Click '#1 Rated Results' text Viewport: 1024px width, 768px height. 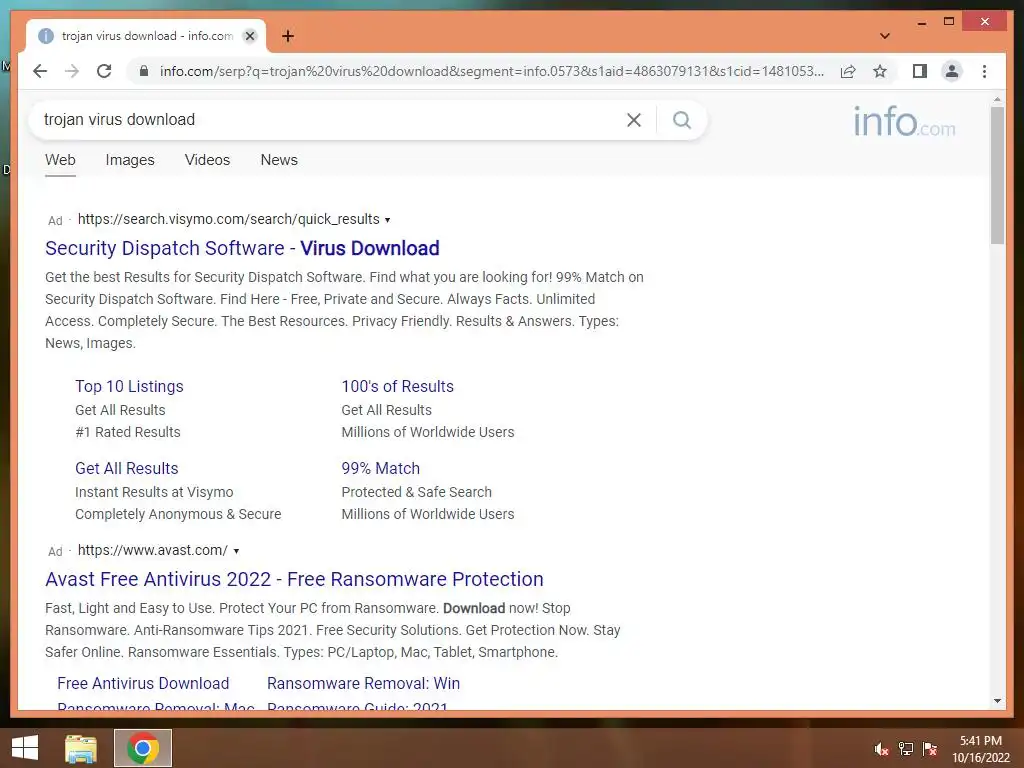128,432
